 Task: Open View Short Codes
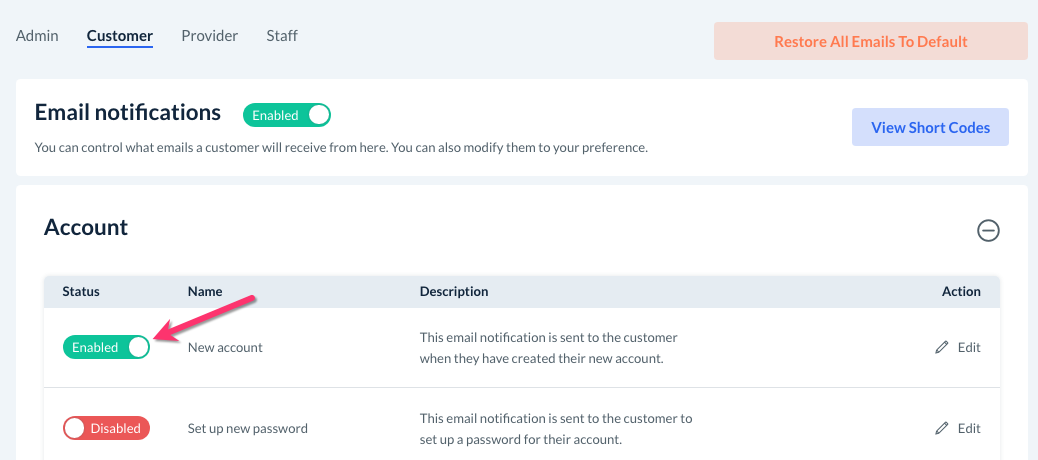click(930, 127)
